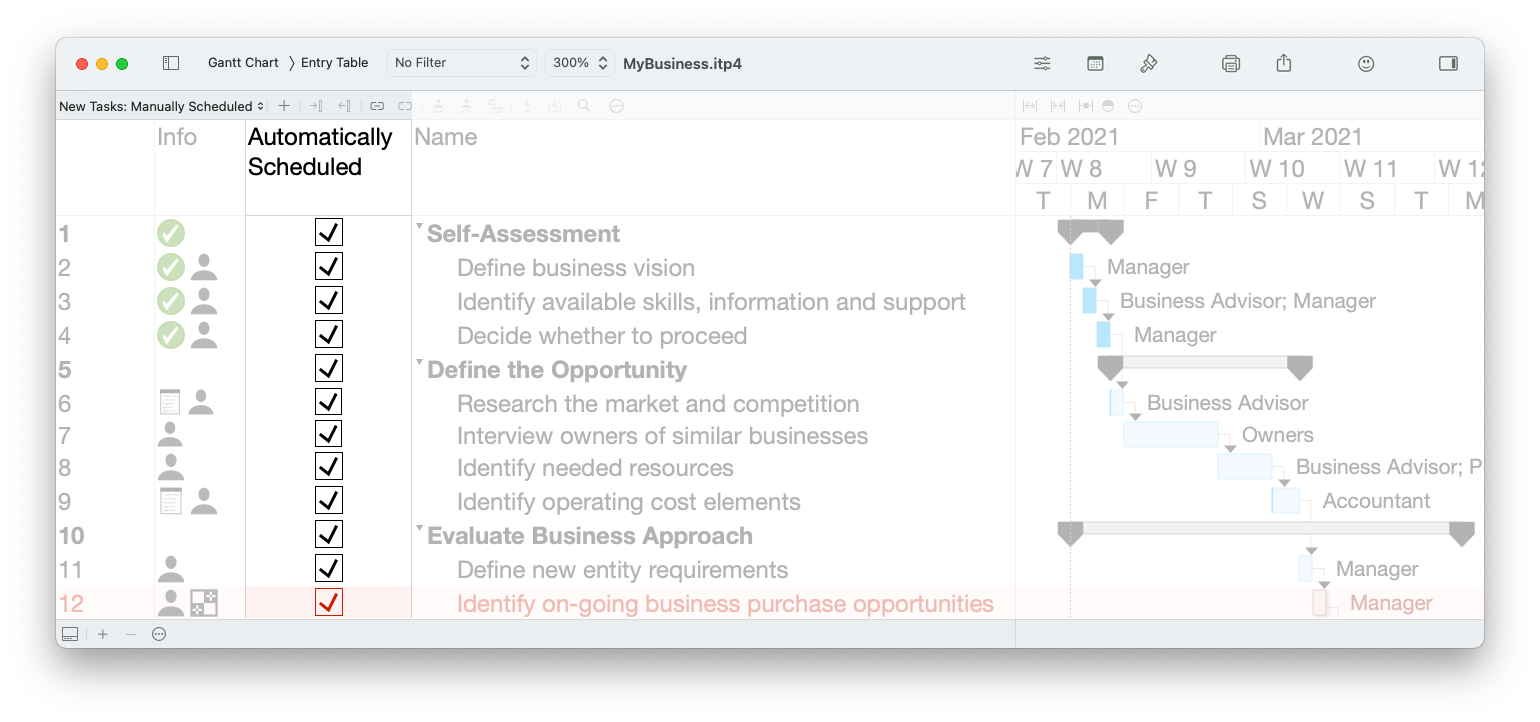Select Entry Table in the breadcrumb
The height and width of the screenshot is (722, 1540).
coord(335,63)
